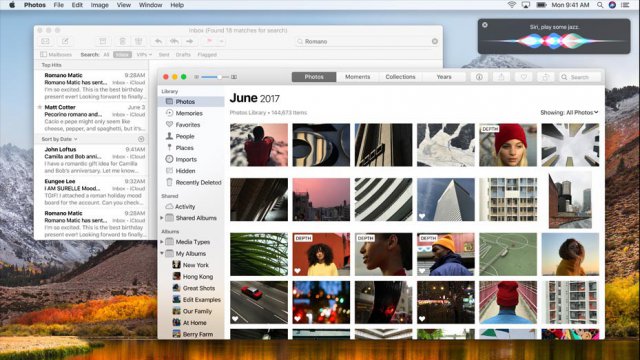Image resolution: width=640 pixels, height=360 pixels.
Task: Open the Sort by Date dropdown
Action: pos(59,139)
